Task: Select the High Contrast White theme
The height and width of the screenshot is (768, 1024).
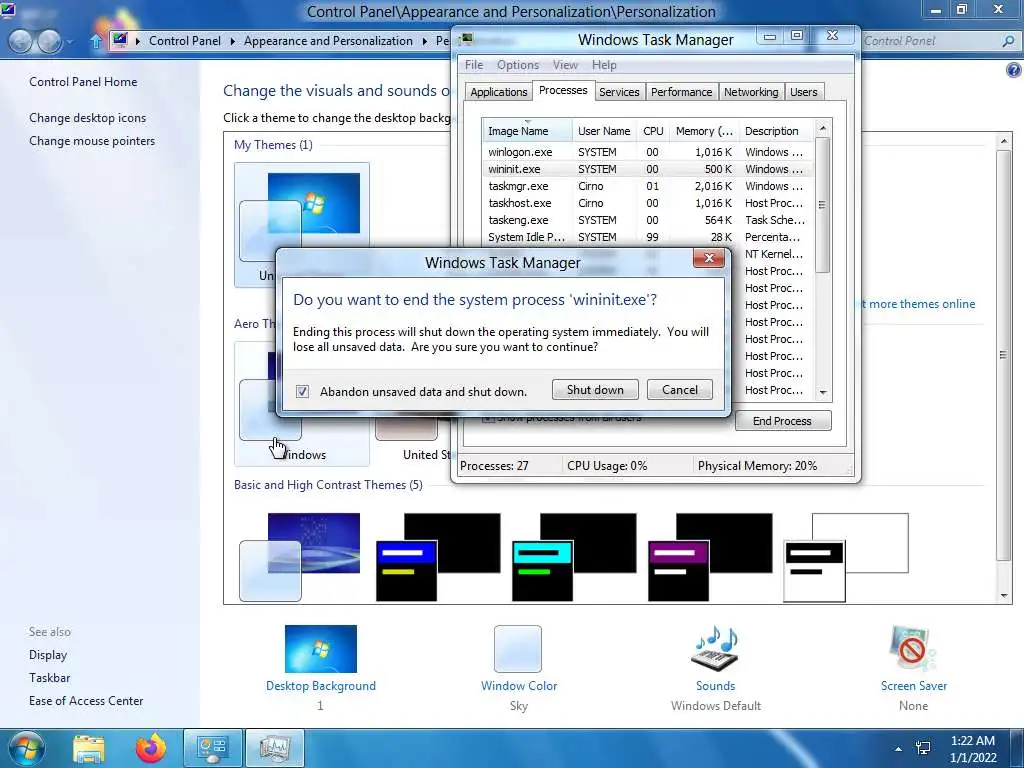Action: pos(846,557)
